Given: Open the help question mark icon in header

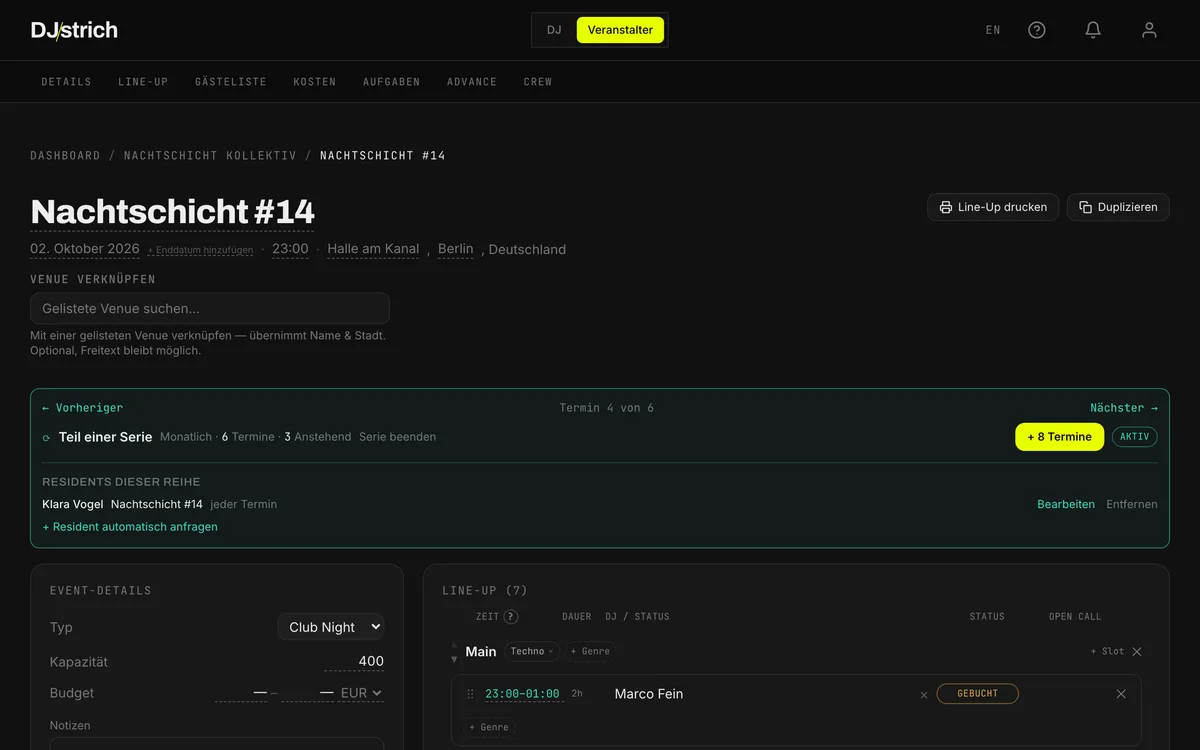Looking at the screenshot, I should pos(1037,30).
